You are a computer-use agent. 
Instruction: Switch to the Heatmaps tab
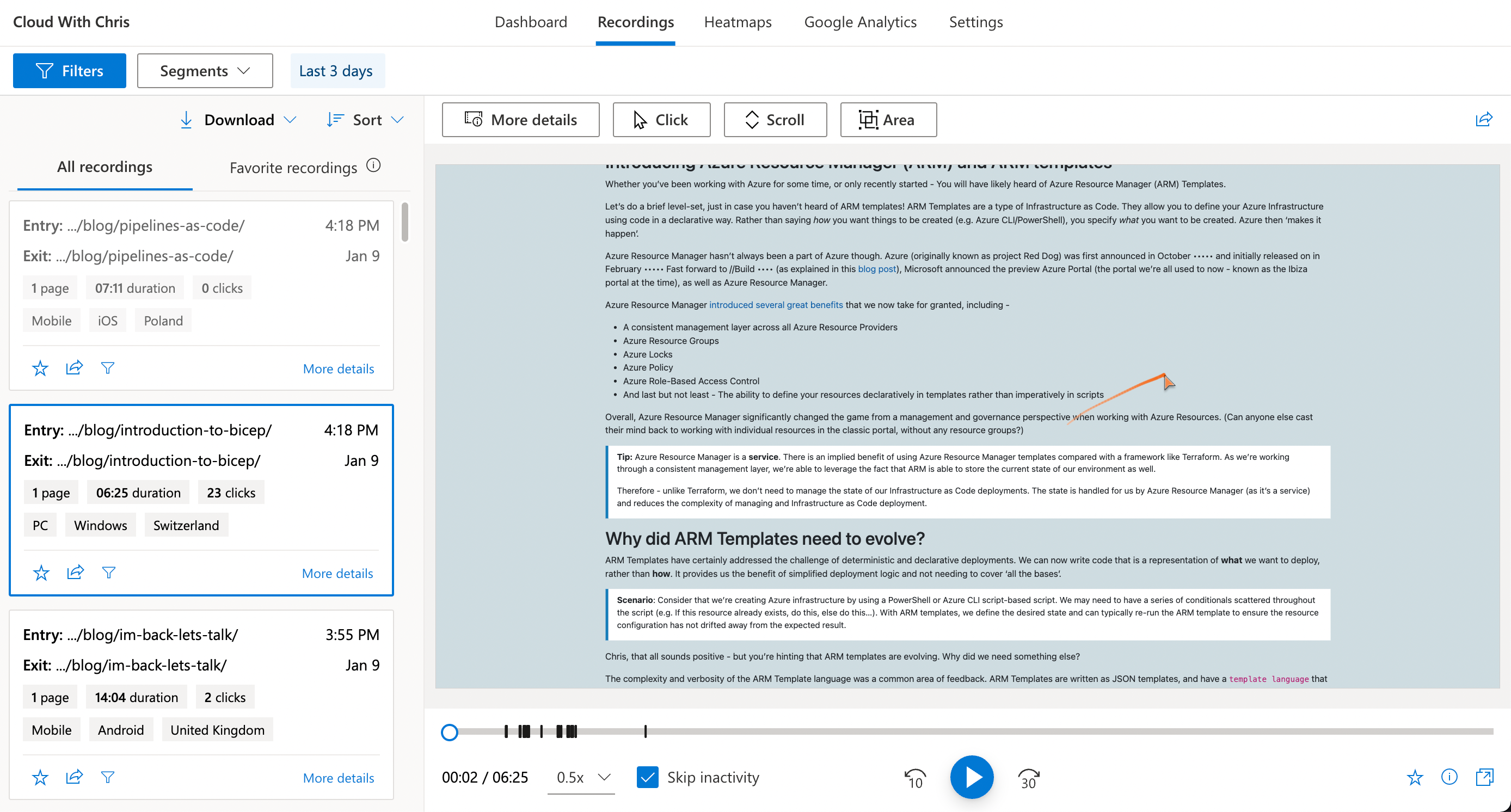tap(738, 22)
